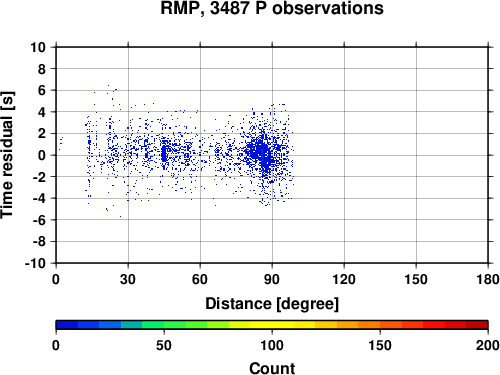Select y-axis tick label "-4"

39,198
